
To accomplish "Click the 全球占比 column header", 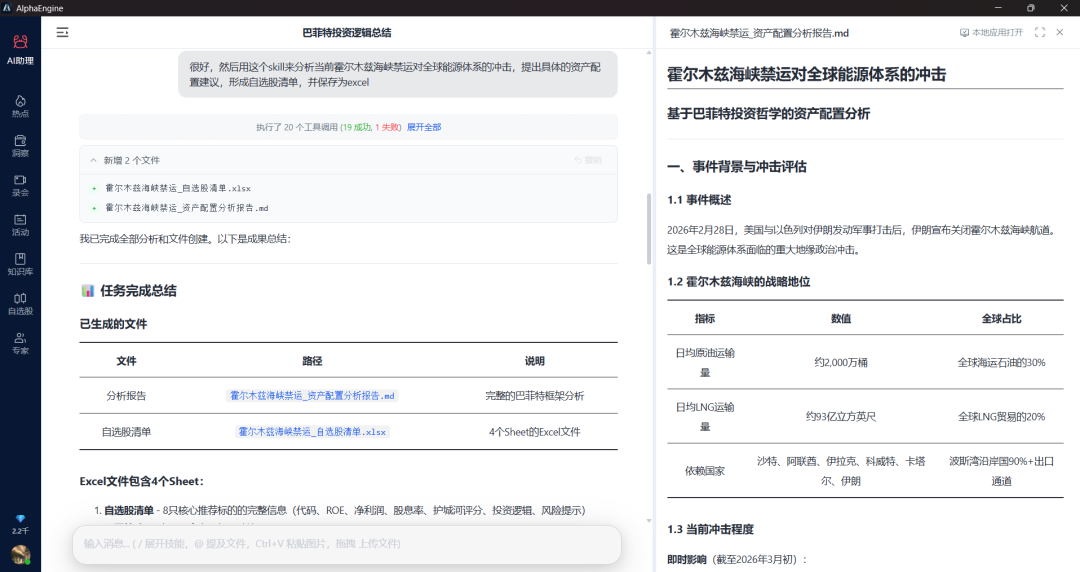I will 1001,318.
